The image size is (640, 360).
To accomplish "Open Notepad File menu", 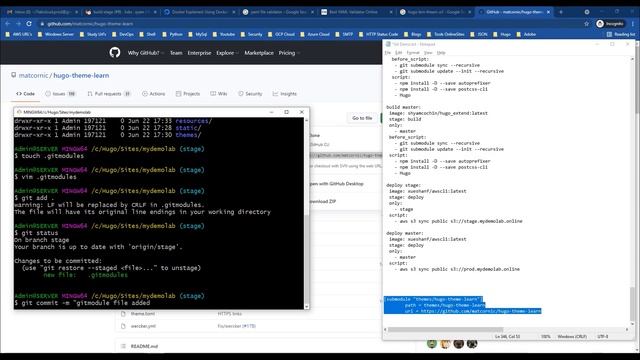I will coord(388,53).
